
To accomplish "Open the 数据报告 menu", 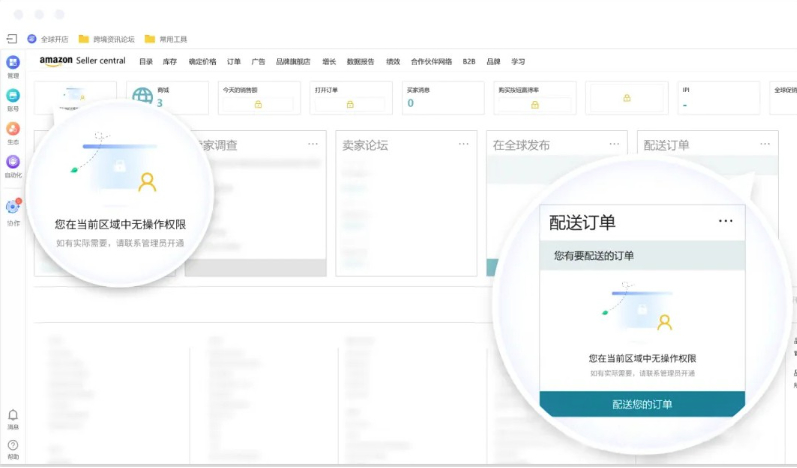I will coord(360,61).
